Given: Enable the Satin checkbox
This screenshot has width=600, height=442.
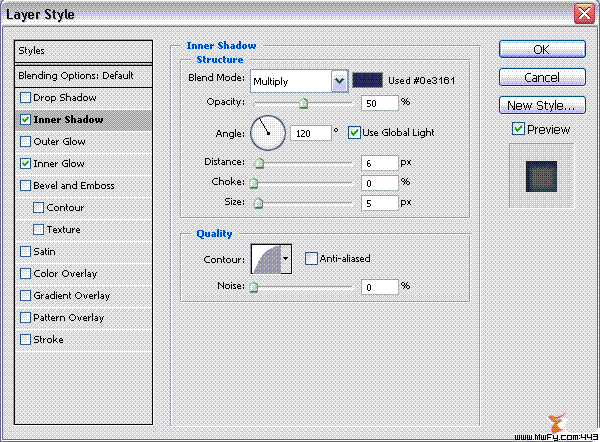Looking at the screenshot, I should 25,251.
